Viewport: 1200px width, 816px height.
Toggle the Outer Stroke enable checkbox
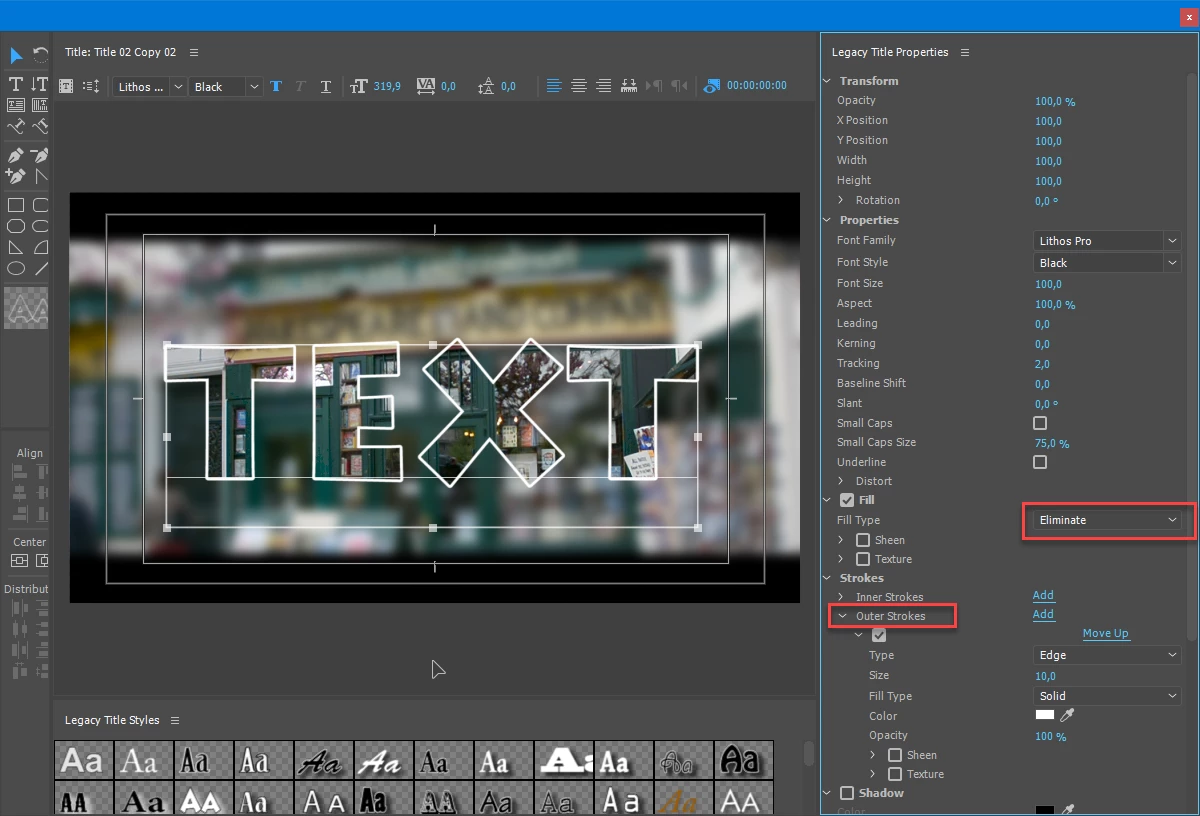point(879,635)
